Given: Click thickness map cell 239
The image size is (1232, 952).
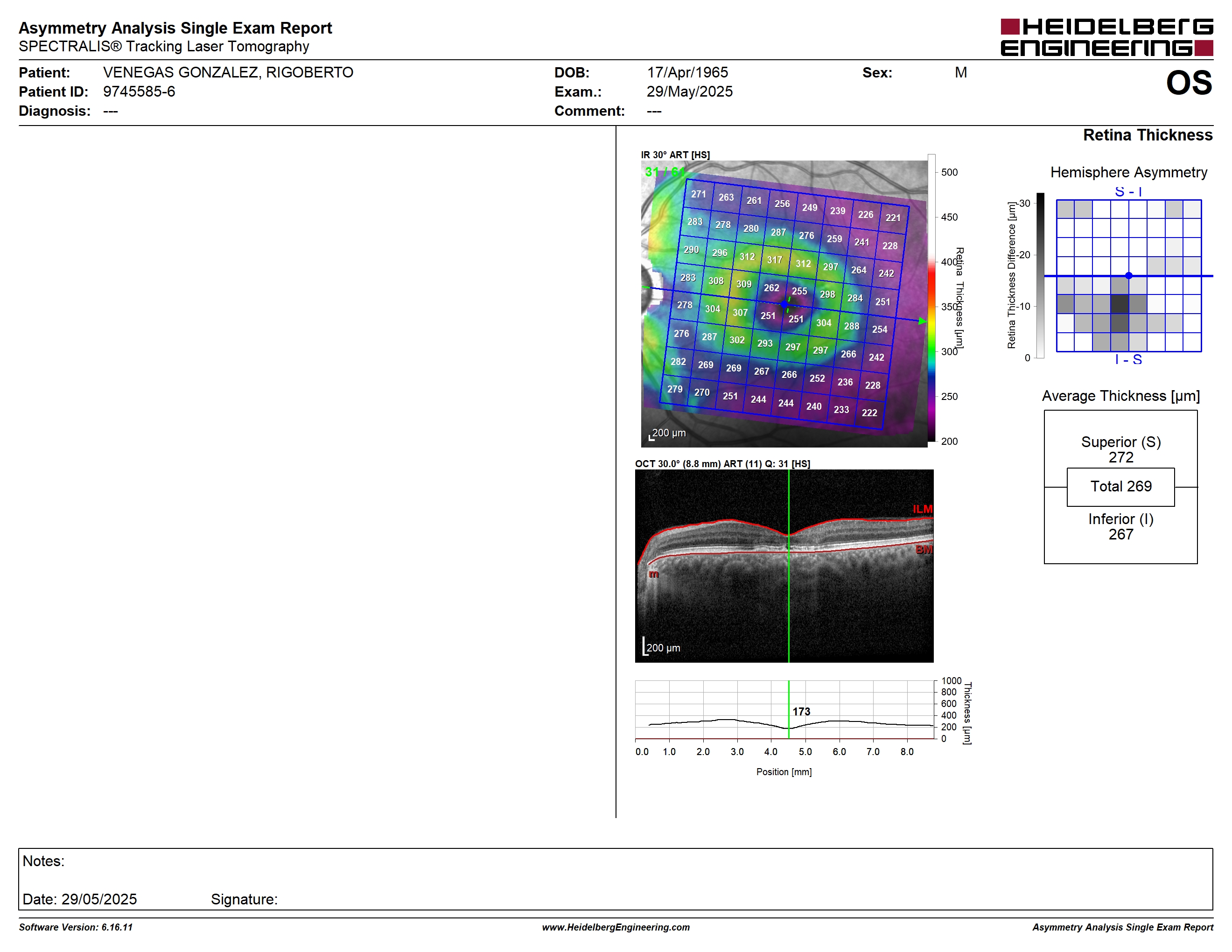Looking at the screenshot, I should point(838,211).
